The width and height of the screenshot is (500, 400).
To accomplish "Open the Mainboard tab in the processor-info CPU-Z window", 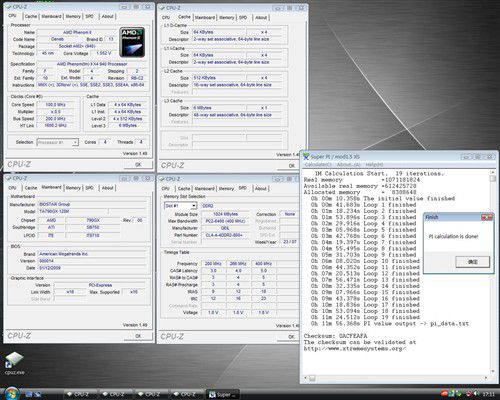I will coord(51,16).
